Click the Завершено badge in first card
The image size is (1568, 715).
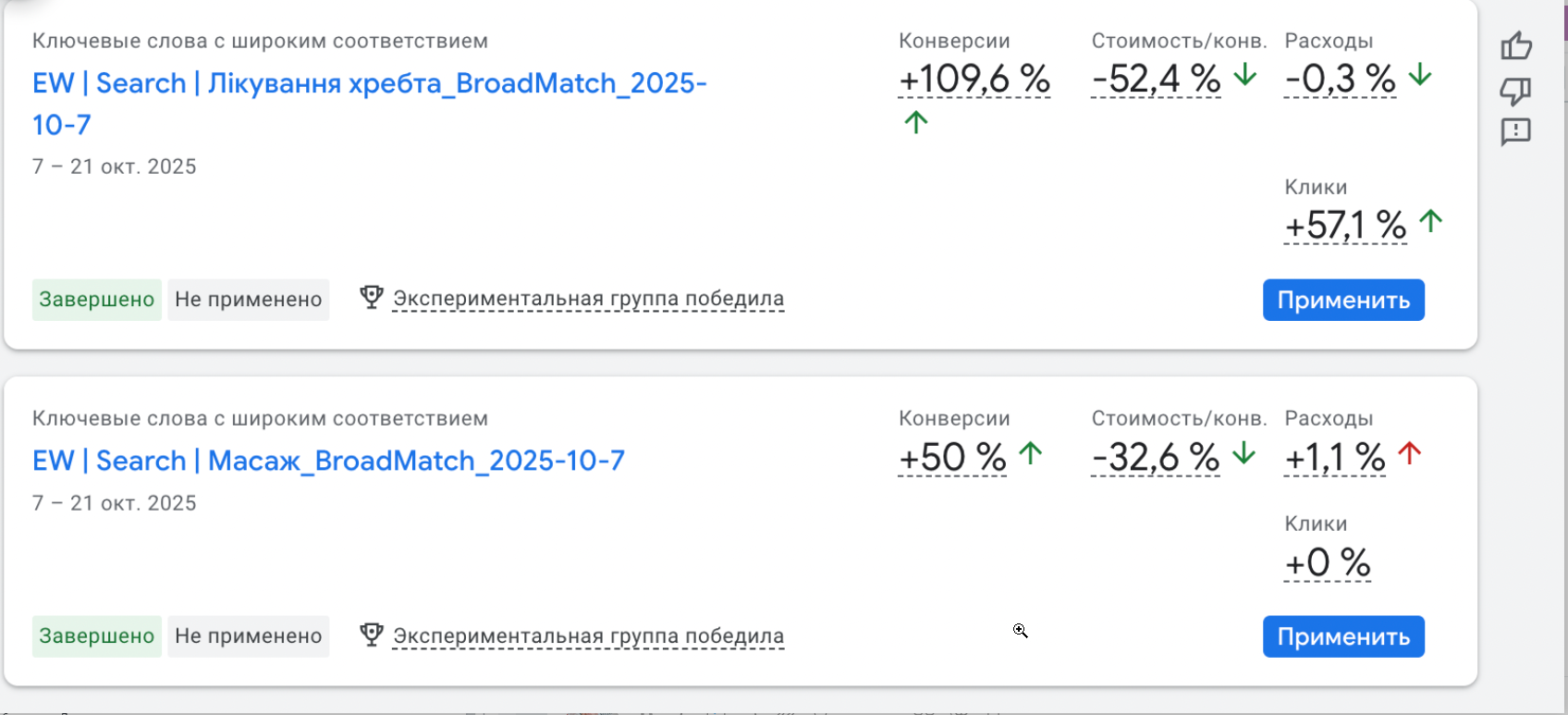click(x=97, y=300)
